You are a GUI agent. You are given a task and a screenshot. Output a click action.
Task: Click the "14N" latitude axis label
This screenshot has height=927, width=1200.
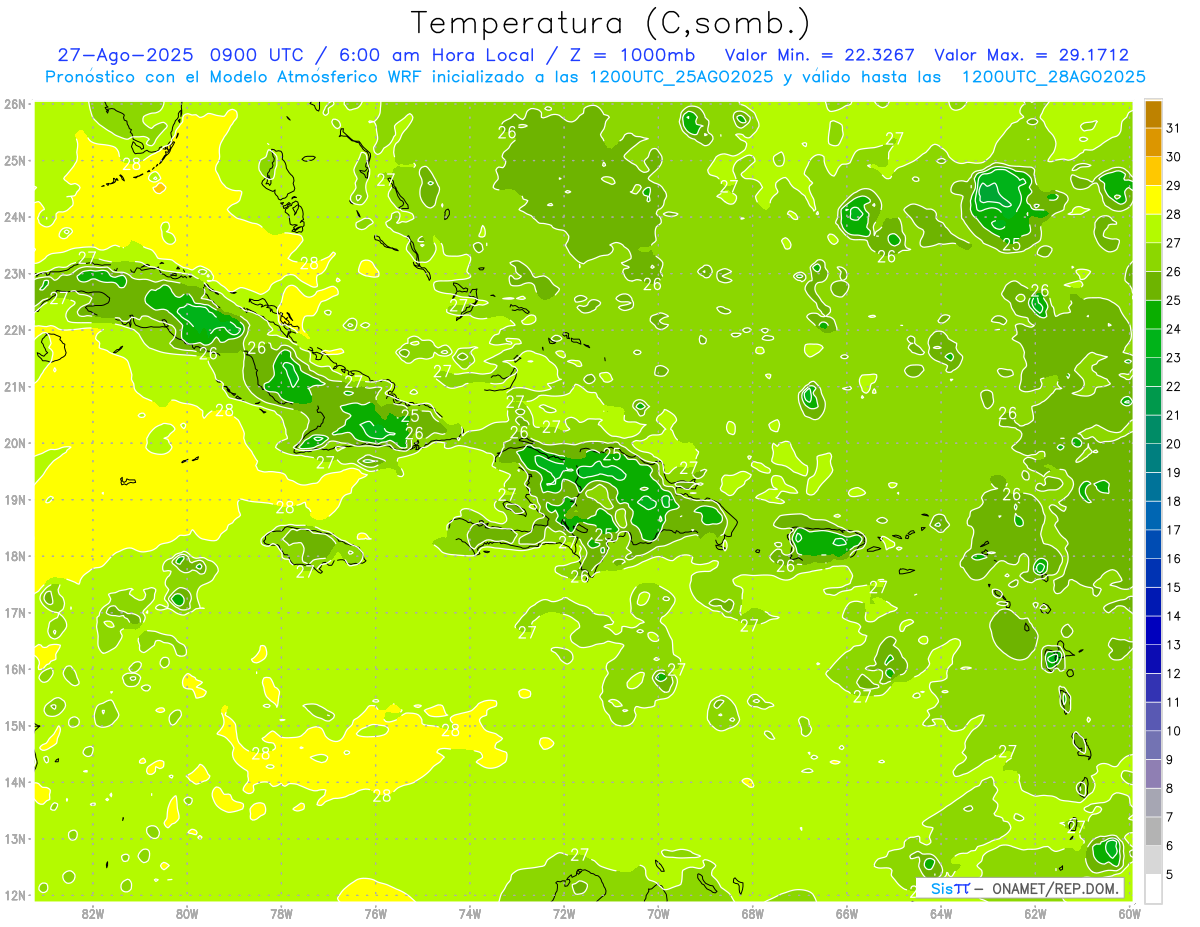14,782
